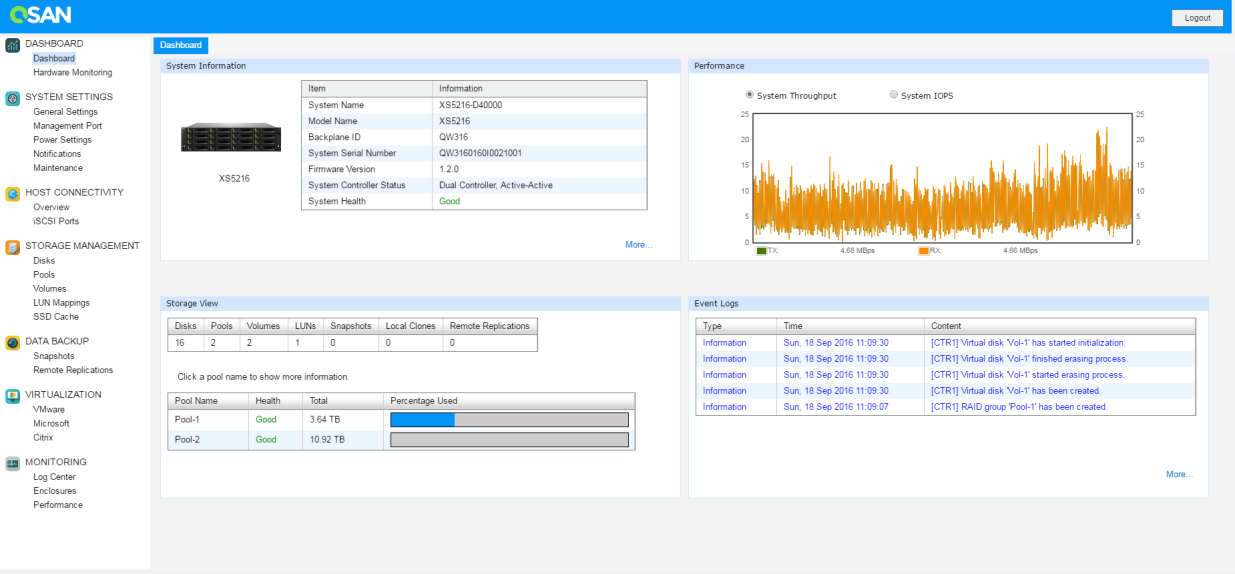This screenshot has height=574, width=1235.
Task: Click the Type column header in Event Logs
Action: coord(736,326)
